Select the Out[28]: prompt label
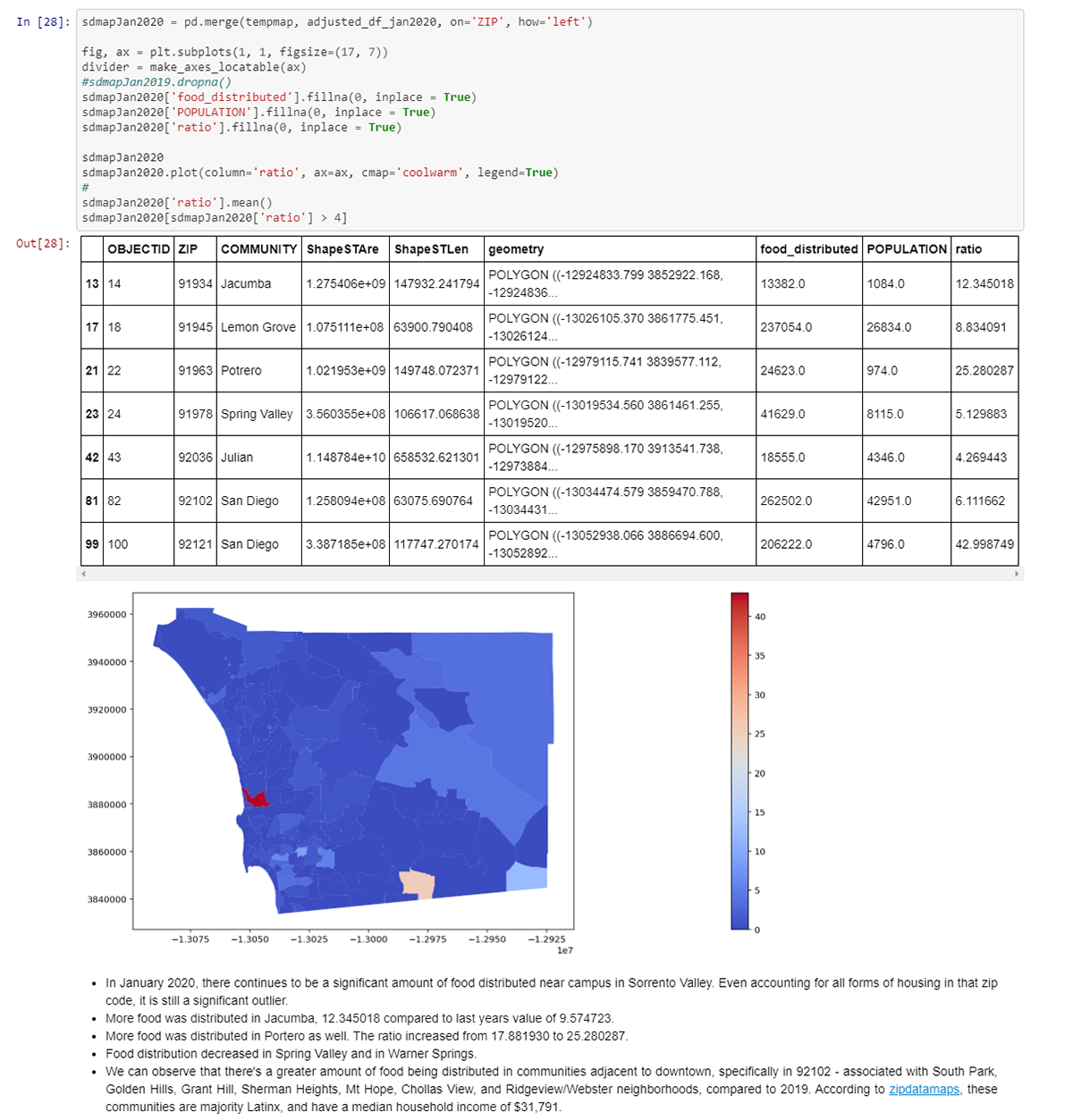The height and width of the screenshot is (1120, 1073). (43, 243)
